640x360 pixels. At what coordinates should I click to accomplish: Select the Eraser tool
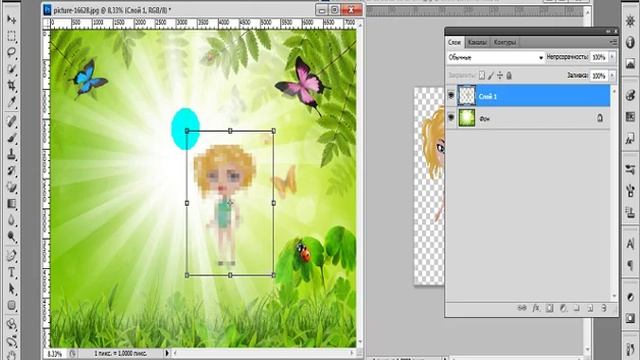tap(11, 187)
